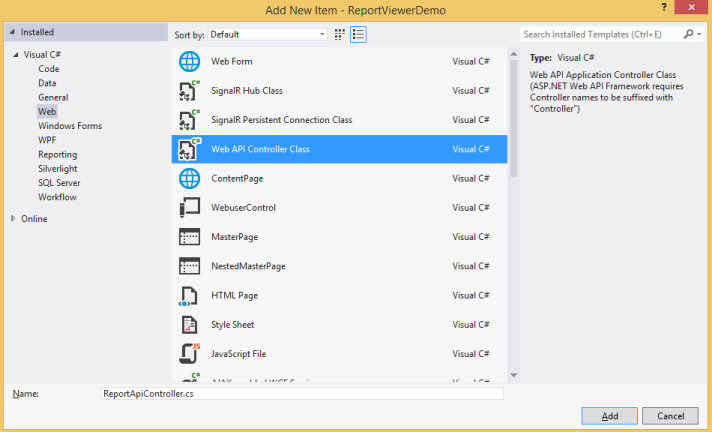
Task: Select the HTML Page template text
Action: 234,296
